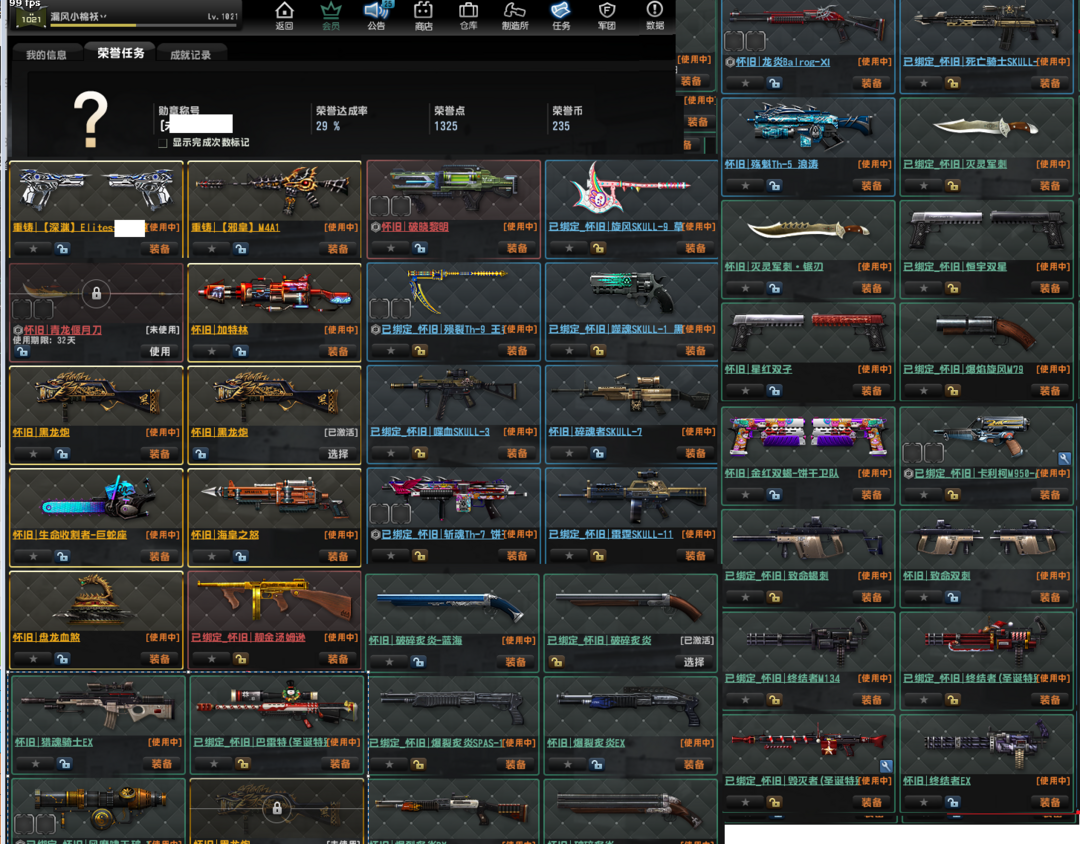Expand the player name dropdown arrow
The width and height of the screenshot is (1080, 844).
pos(104,17)
